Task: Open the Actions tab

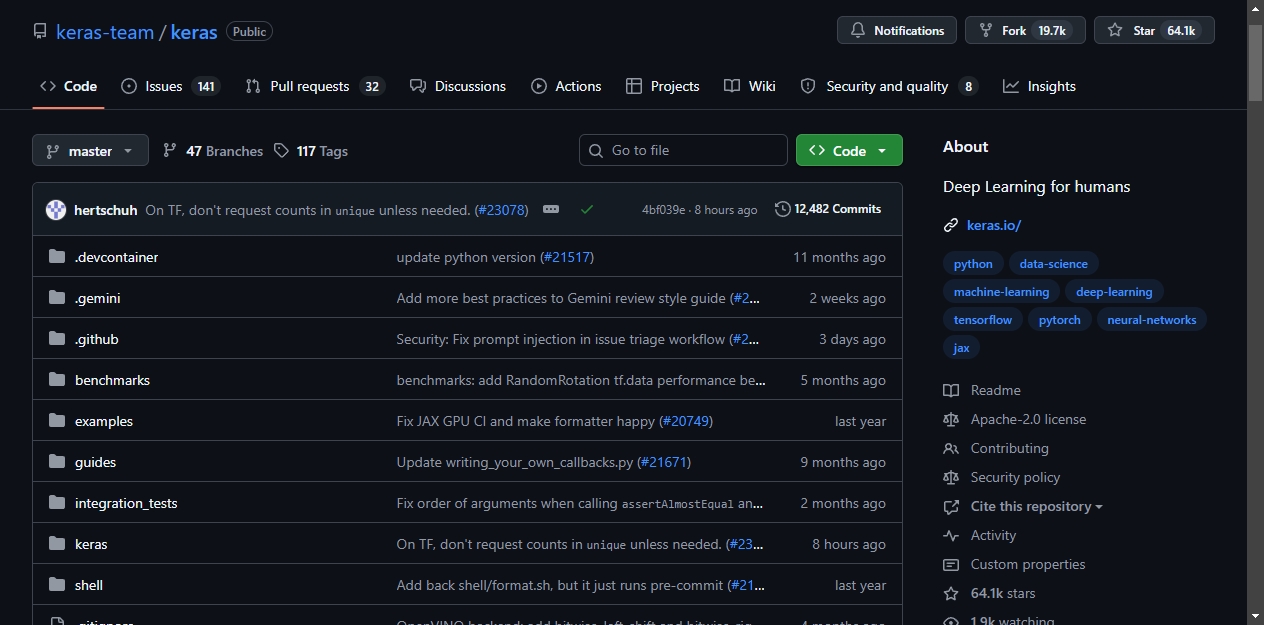Action: [567, 86]
